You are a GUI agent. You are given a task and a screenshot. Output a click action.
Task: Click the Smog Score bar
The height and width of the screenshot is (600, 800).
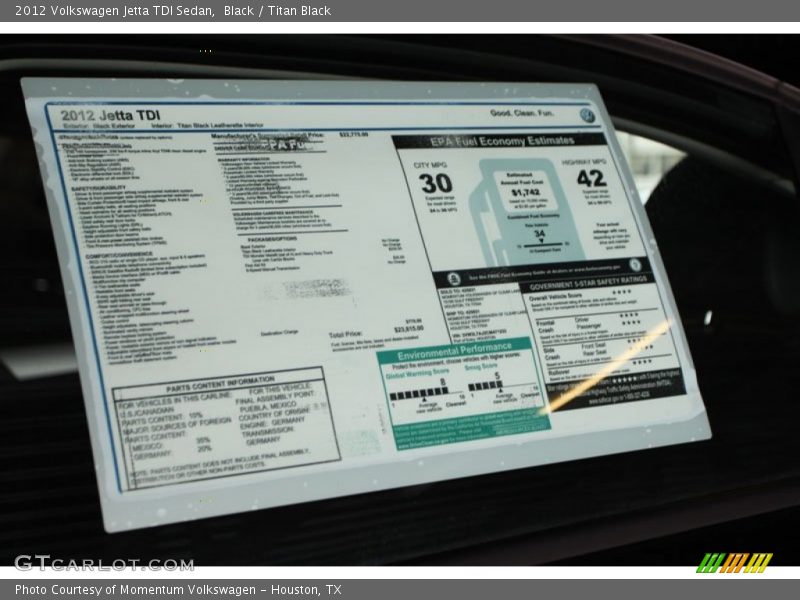click(503, 387)
